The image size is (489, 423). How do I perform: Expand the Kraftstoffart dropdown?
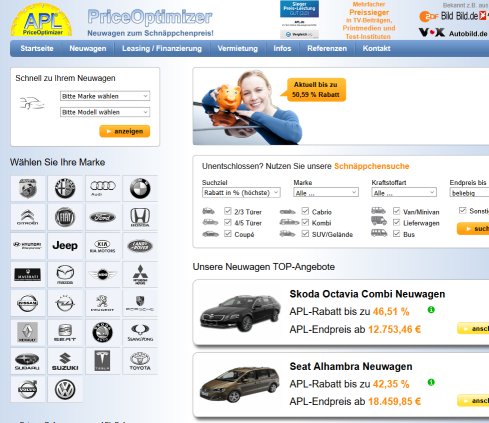tap(404, 193)
